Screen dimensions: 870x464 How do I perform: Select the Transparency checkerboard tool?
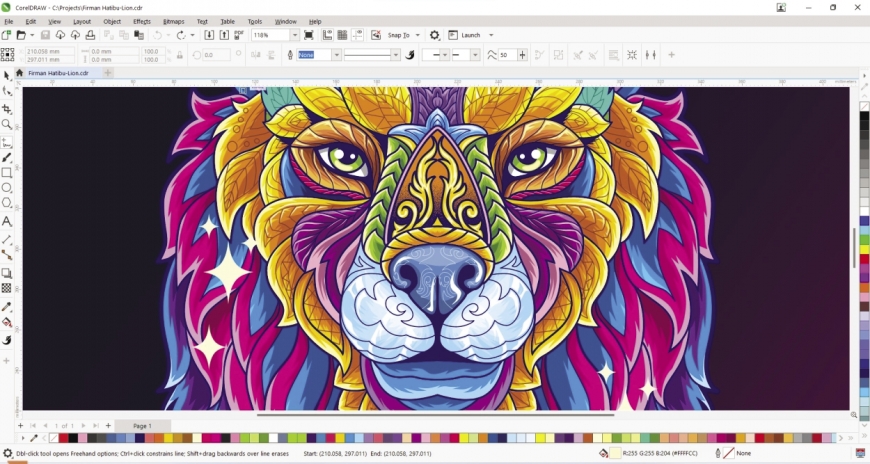click(7, 288)
